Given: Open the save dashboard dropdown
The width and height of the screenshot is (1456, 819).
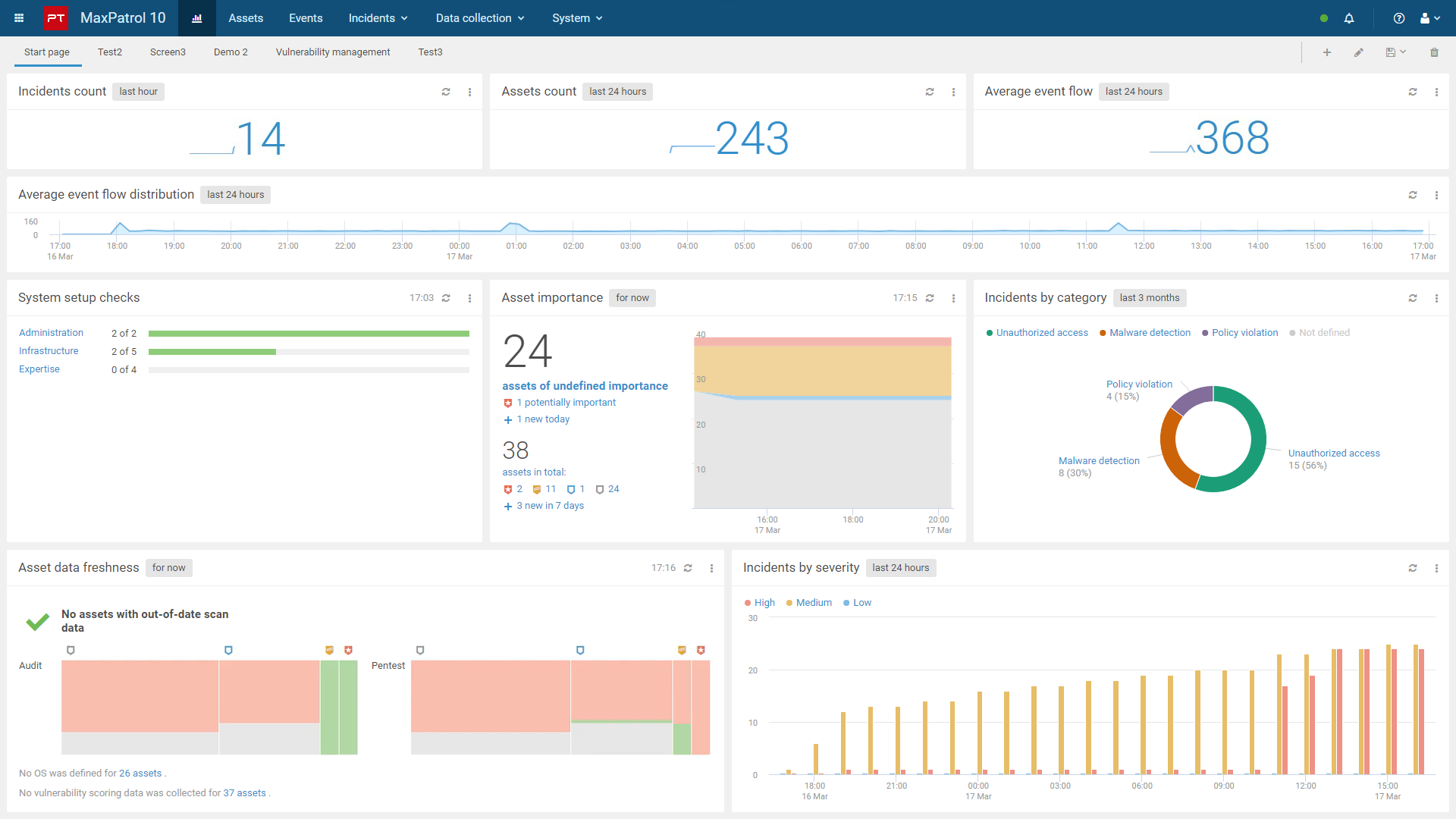Looking at the screenshot, I should tap(1396, 52).
